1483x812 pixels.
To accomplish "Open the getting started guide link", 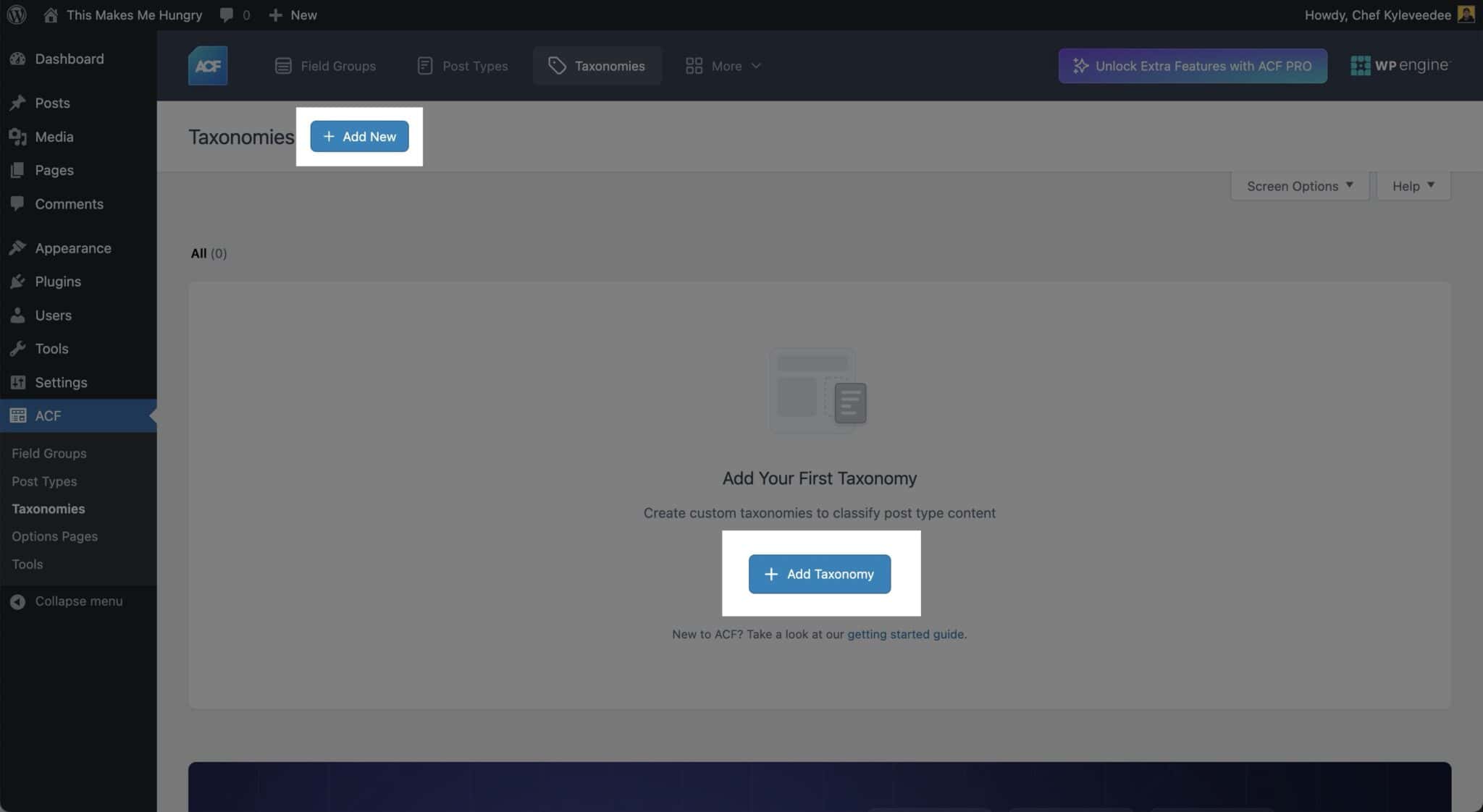I will pyautogui.click(x=905, y=634).
